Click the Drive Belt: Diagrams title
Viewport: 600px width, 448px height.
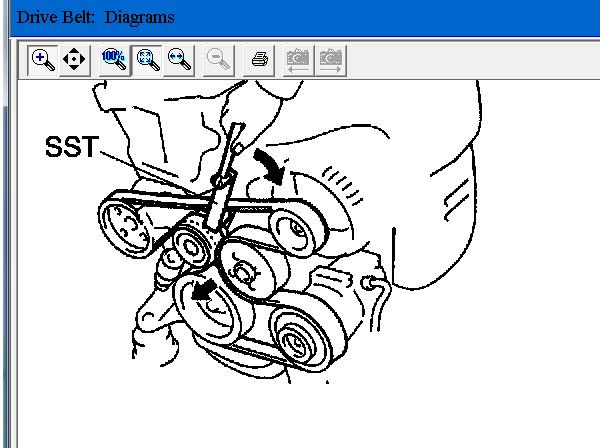click(x=96, y=18)
